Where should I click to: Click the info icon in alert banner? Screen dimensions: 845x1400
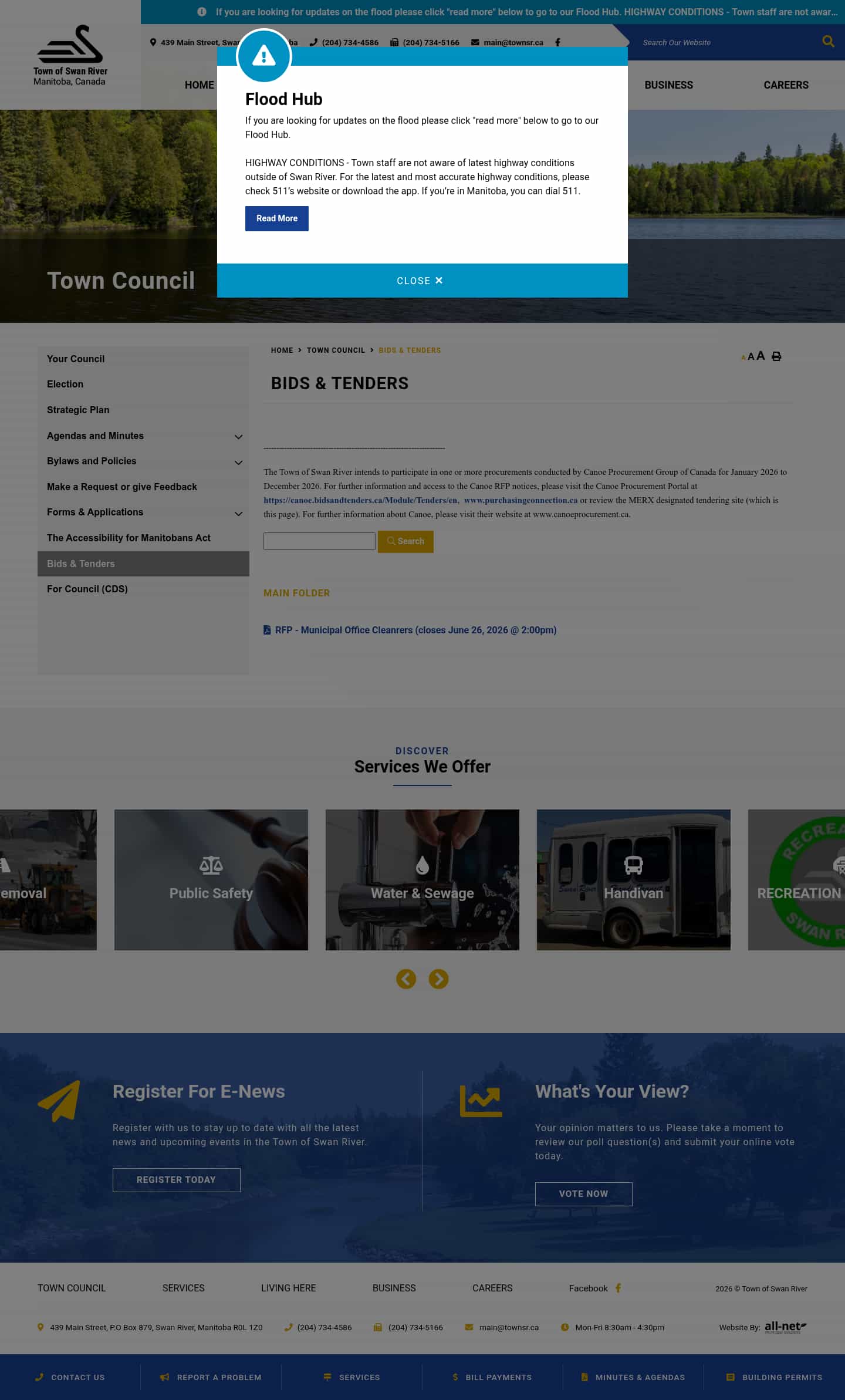[x=202, y=12]
